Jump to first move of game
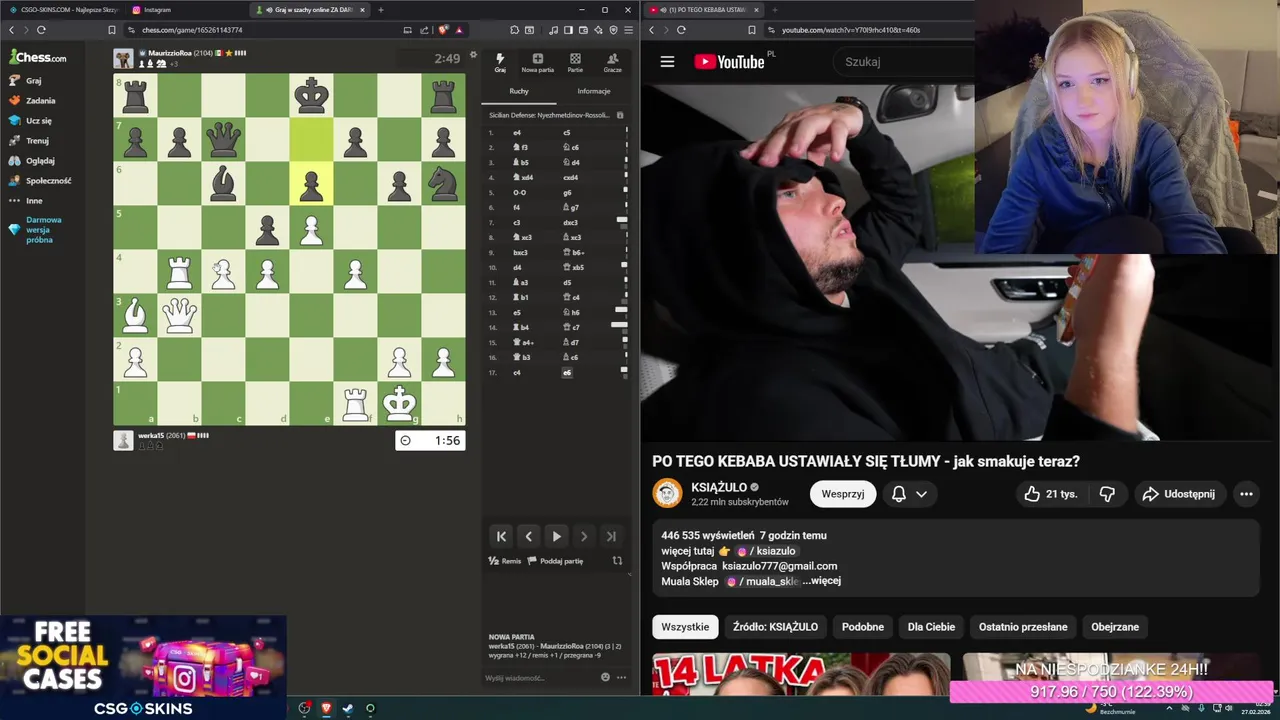The height and width of the screenshot is (720, 1280). (502, 536)
